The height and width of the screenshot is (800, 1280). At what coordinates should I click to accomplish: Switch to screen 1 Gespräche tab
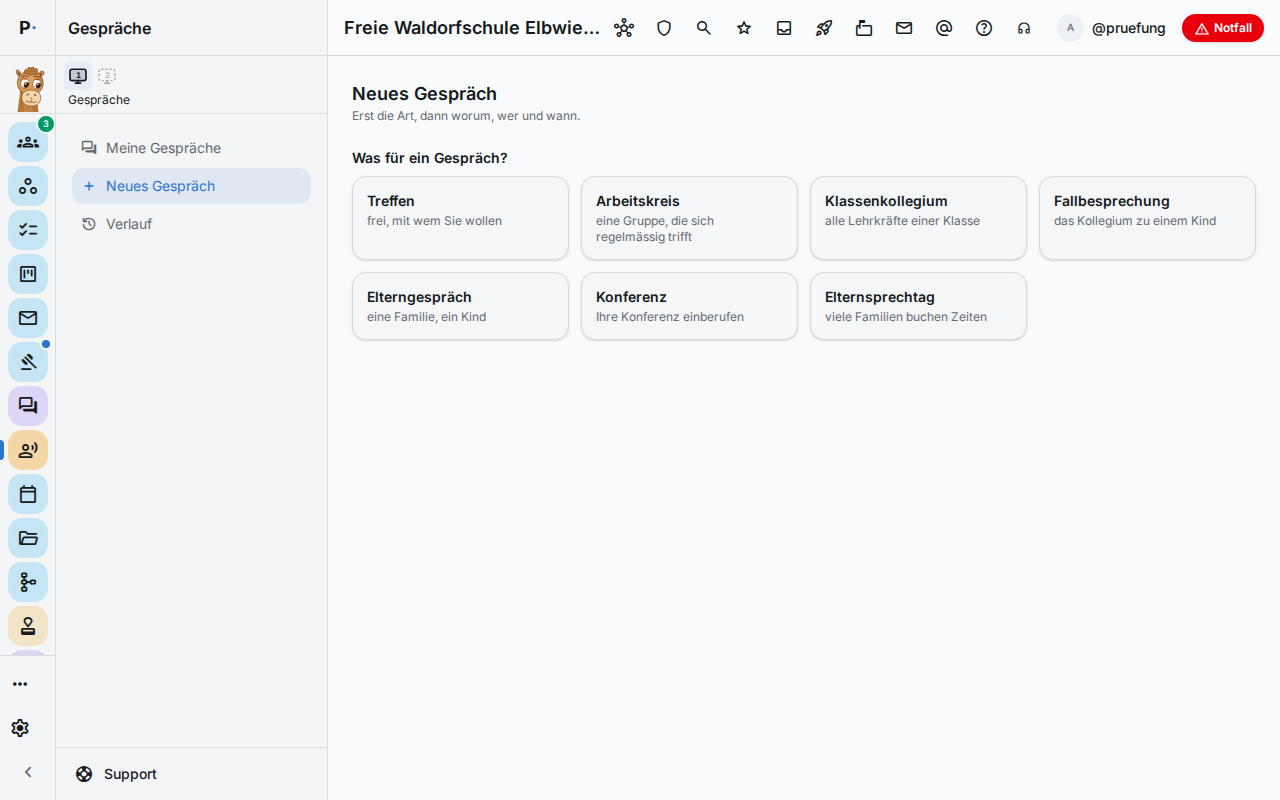(x=78, y=76)
